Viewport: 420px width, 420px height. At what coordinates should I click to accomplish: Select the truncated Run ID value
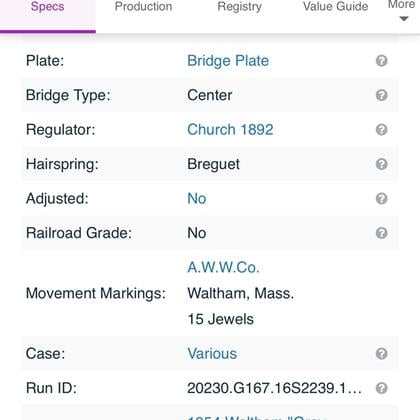[274, 388]
